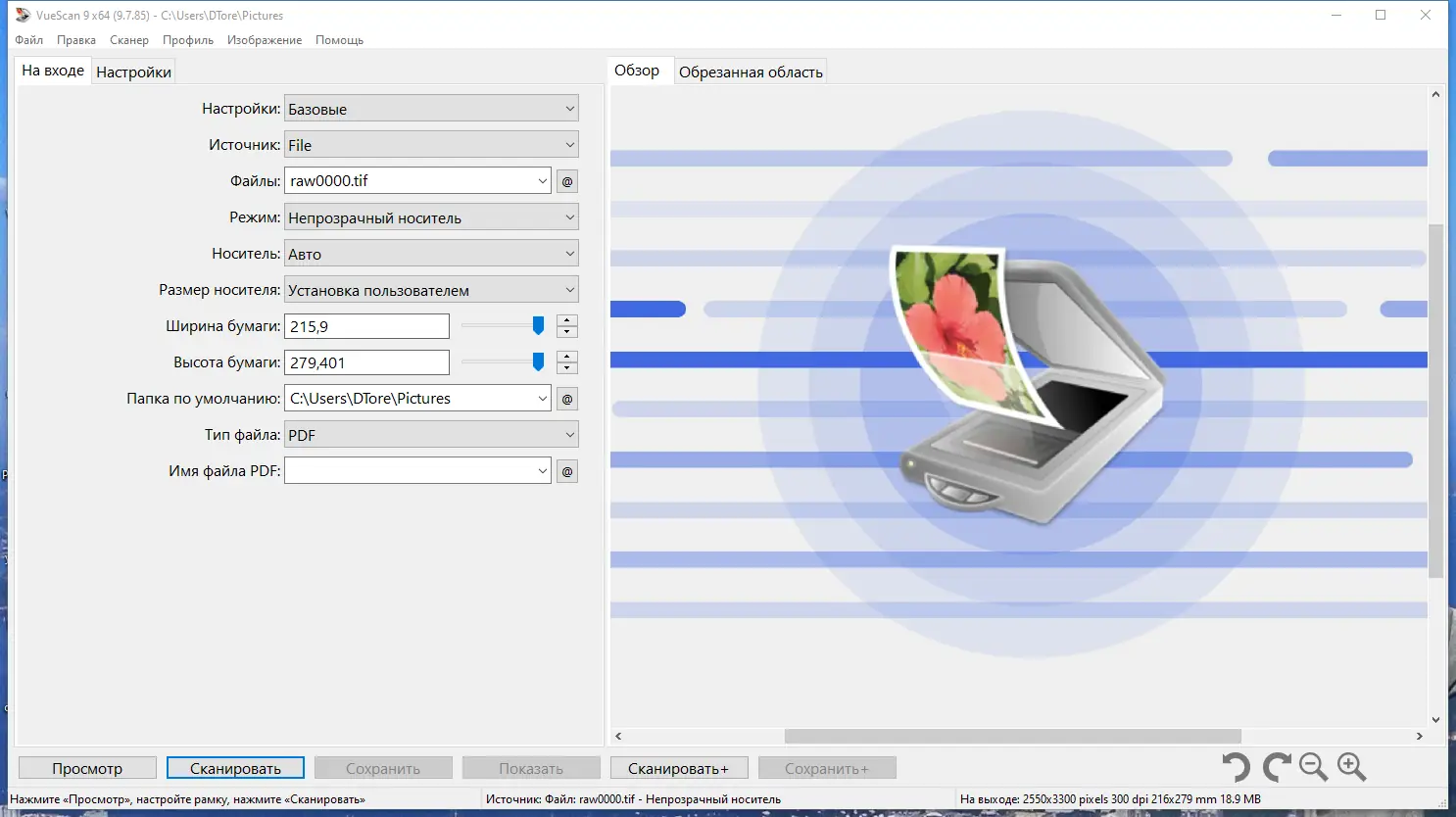The height and width of the screenshot is (817, 1456).
Task: Click the empty Имя файла PDF text field
Action: [410, 471]
